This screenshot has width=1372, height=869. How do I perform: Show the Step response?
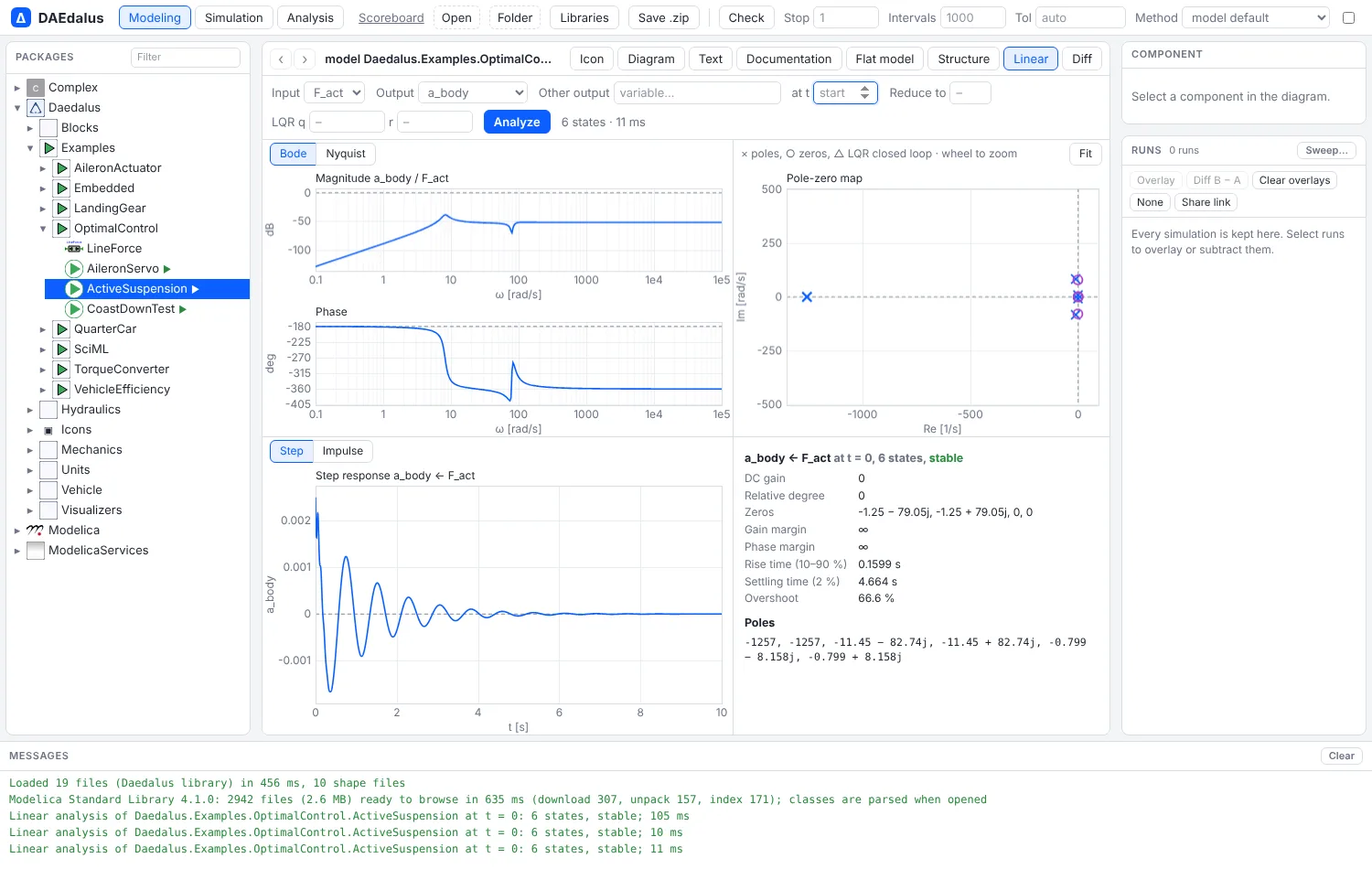pyautogui.click(x=292, y=451)
